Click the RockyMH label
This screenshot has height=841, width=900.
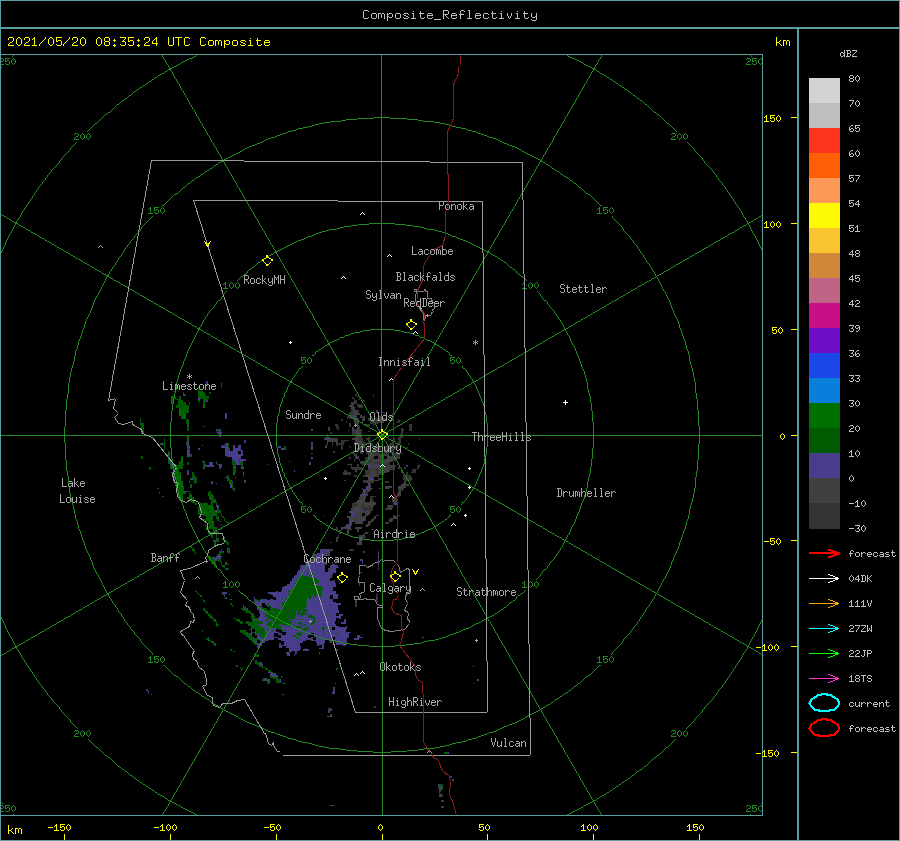(x=264, y=280)
